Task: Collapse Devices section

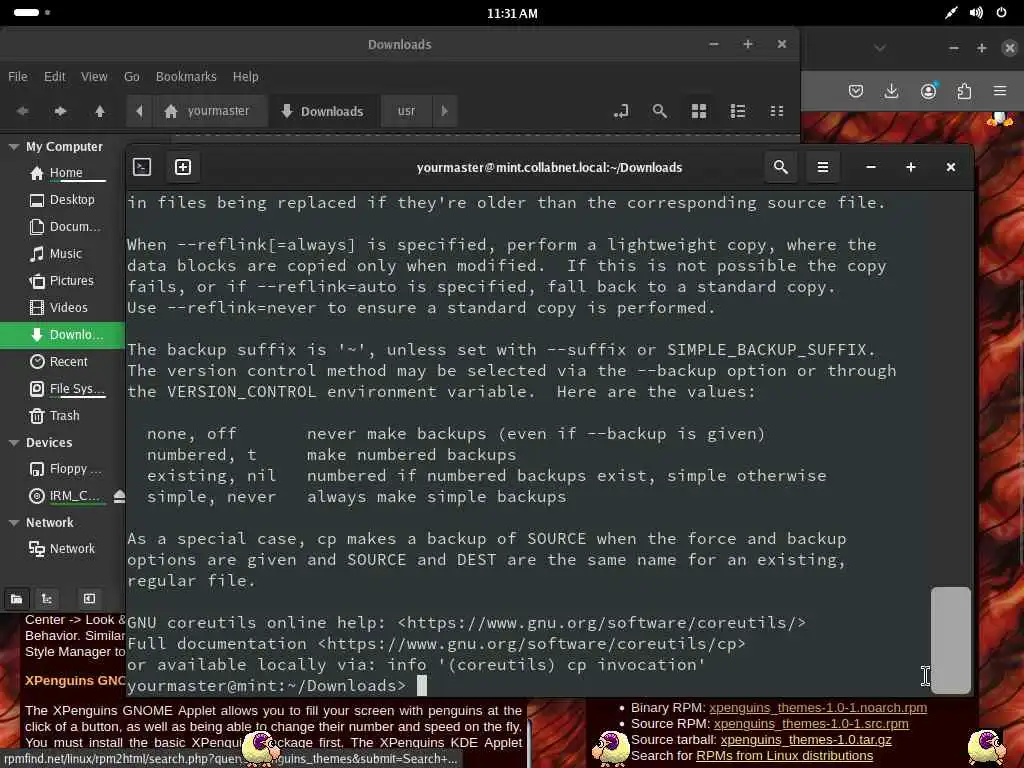Action: point(14,443)
